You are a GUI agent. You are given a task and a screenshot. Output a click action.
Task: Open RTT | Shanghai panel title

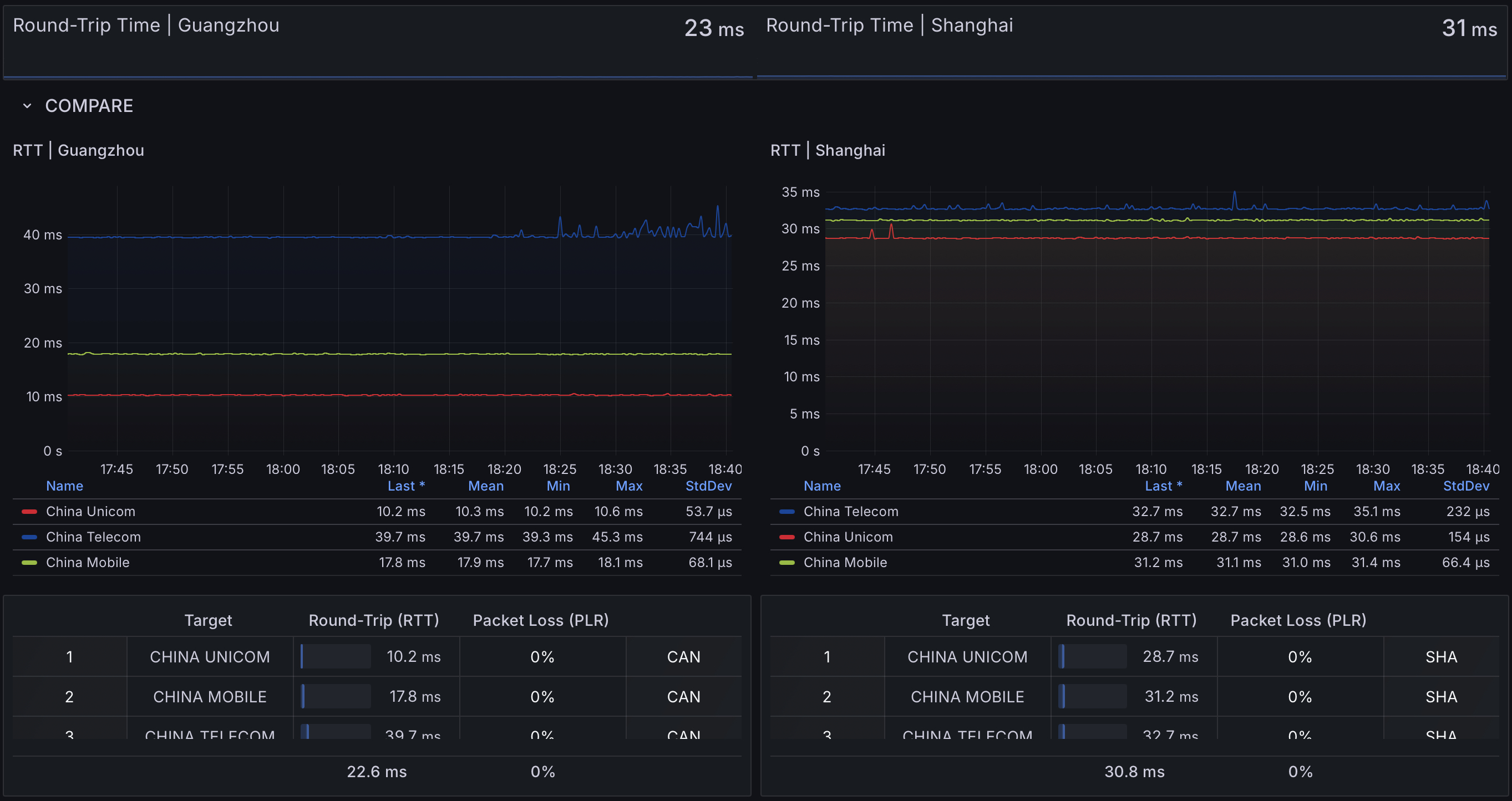tap(828, 150)
